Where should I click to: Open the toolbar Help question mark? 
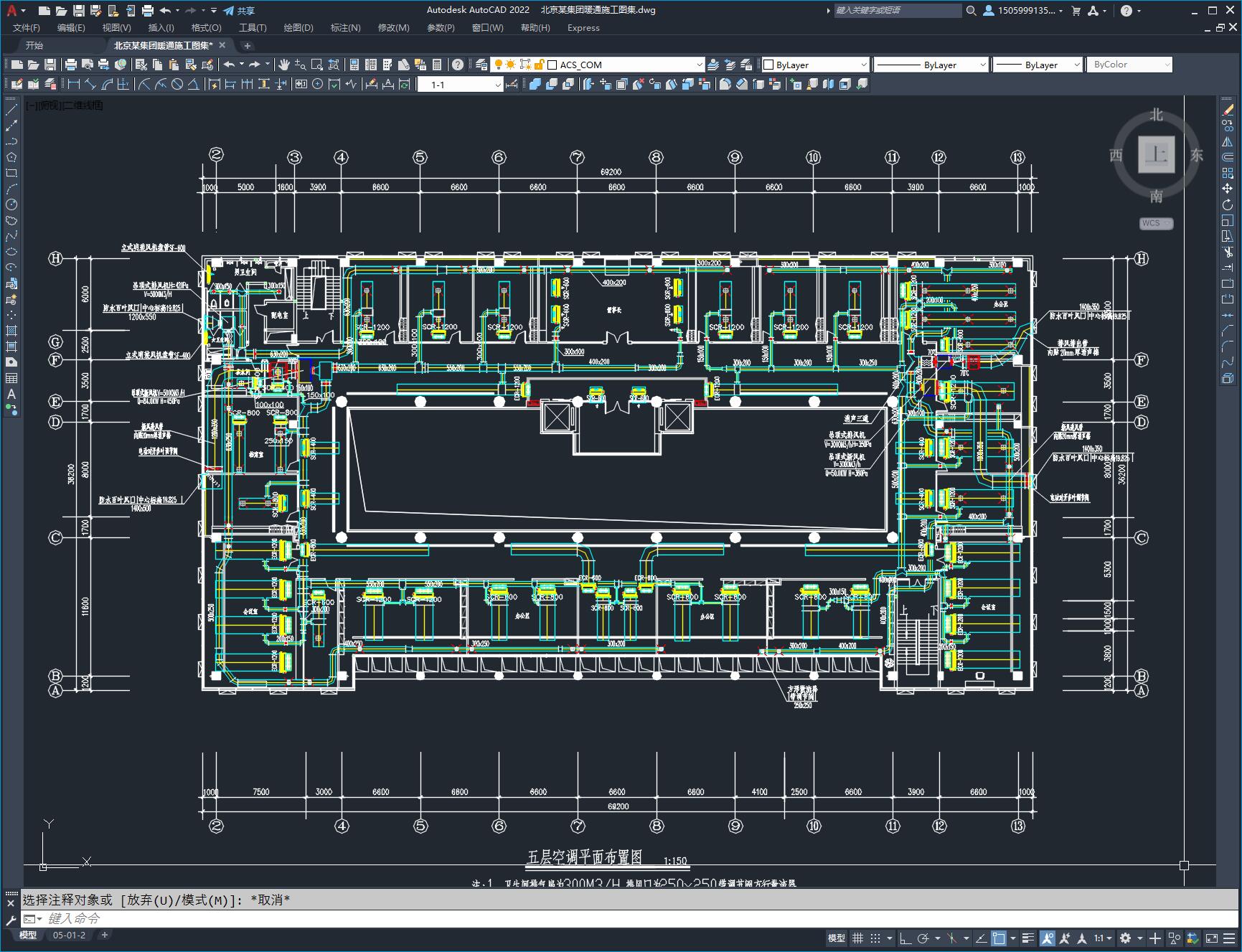pyautogui.click(x=458, y=65)
